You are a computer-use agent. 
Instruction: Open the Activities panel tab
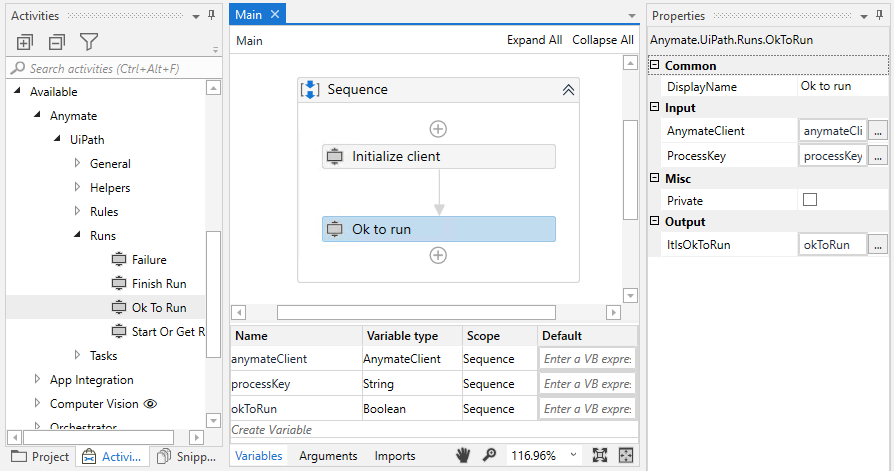[111, 456]
